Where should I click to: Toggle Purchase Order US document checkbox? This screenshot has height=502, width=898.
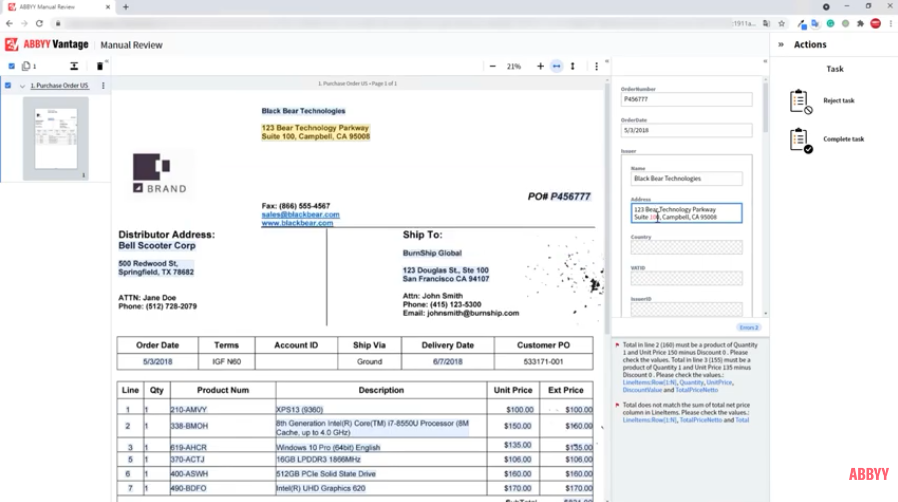[8, 86]
